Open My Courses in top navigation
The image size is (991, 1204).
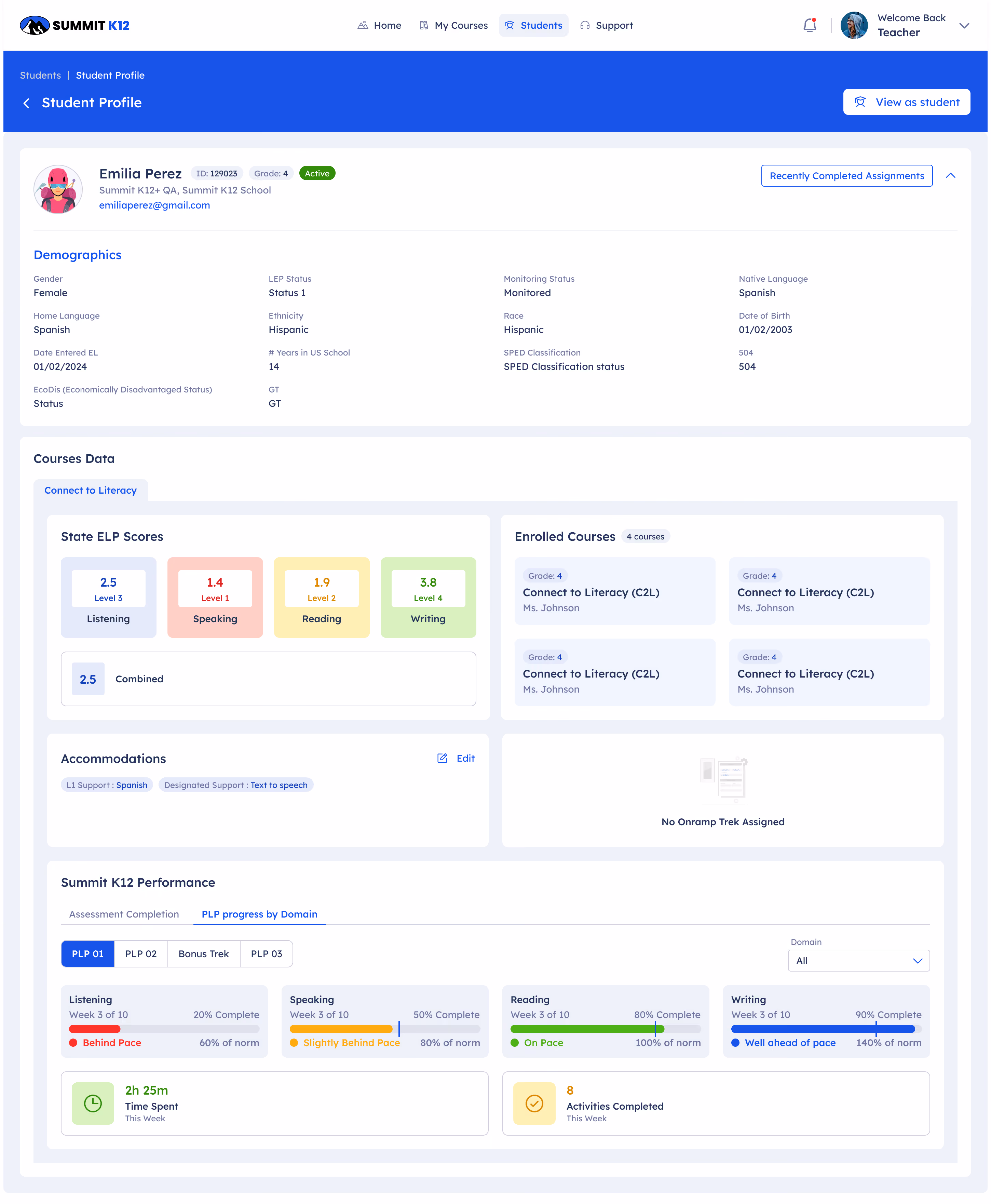[x=454, y=25]
